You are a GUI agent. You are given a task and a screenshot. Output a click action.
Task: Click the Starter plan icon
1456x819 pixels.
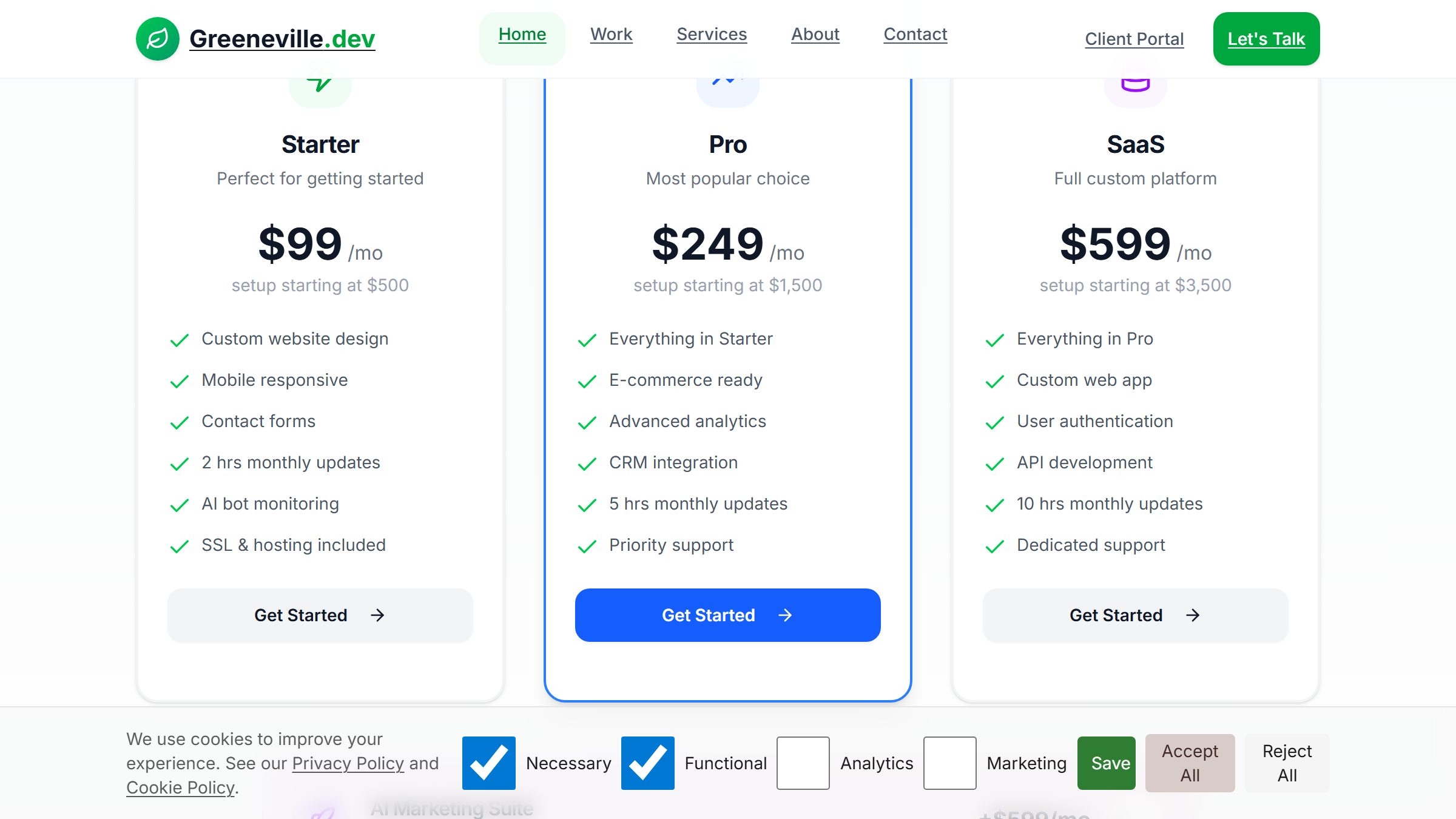pos(320,85)
